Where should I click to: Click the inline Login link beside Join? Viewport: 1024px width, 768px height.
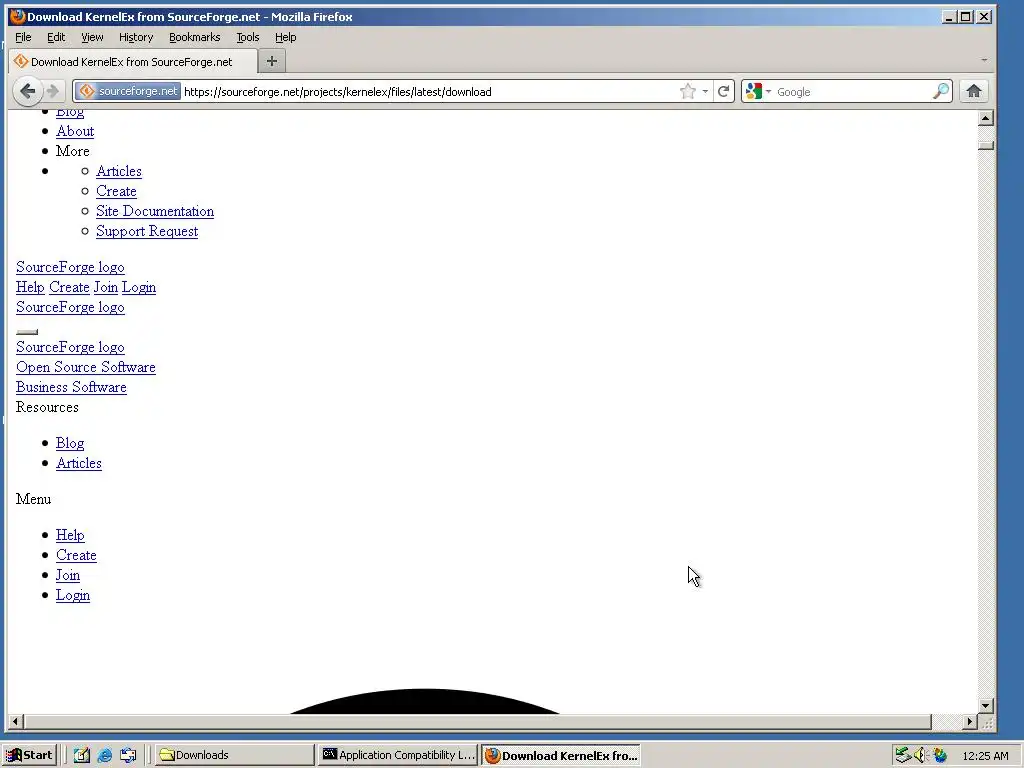pyautogui.click(x=139, y=287)
